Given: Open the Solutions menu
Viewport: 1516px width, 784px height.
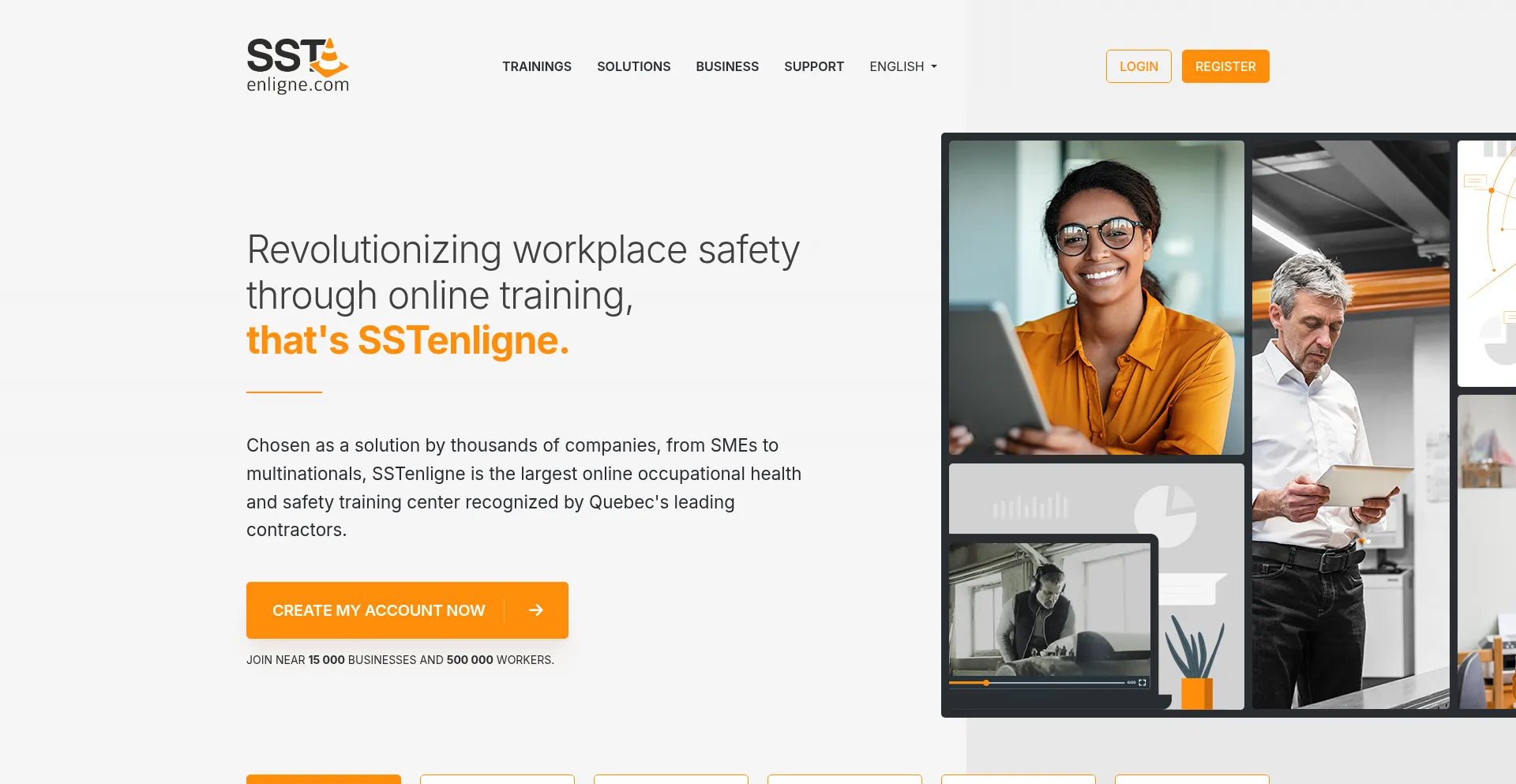Looking at the screenshot, I should pos(634,66).
